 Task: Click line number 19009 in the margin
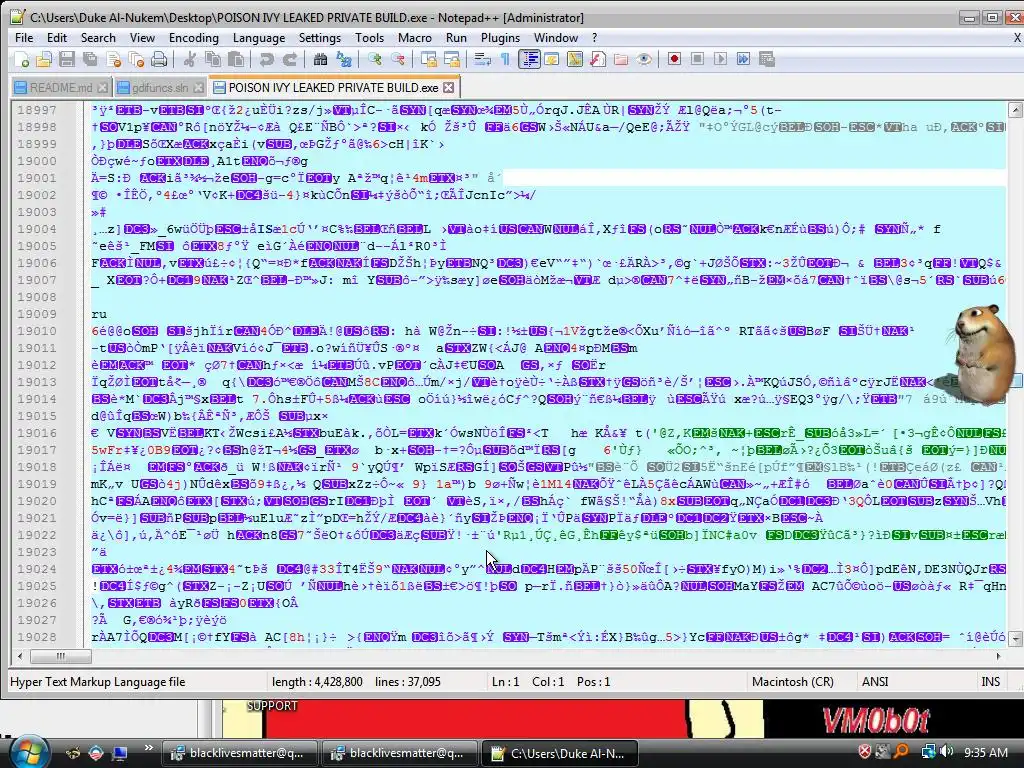coord(37,314)
